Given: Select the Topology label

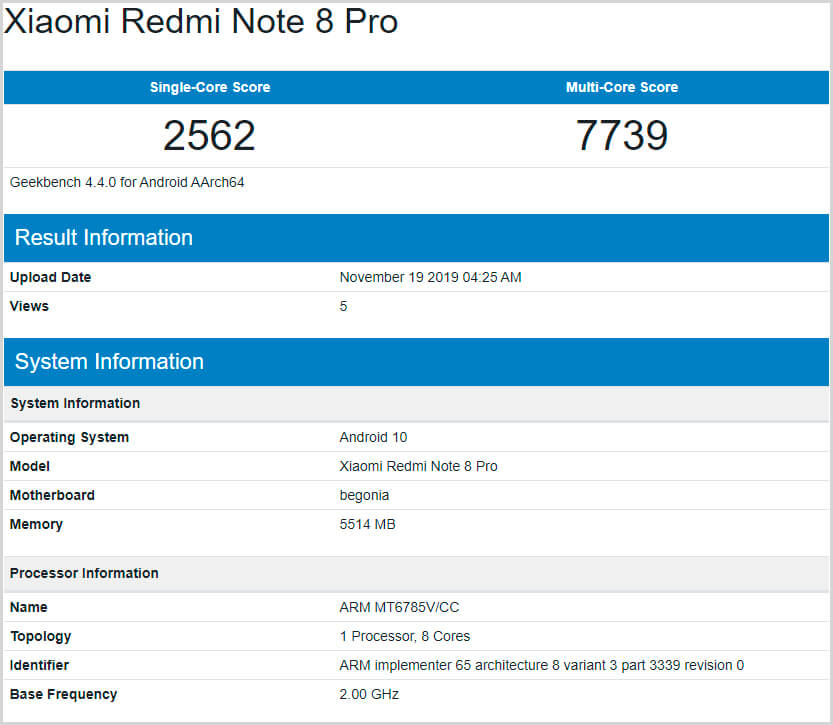Looking at the screenshot, I should click(x=40, y=636).
